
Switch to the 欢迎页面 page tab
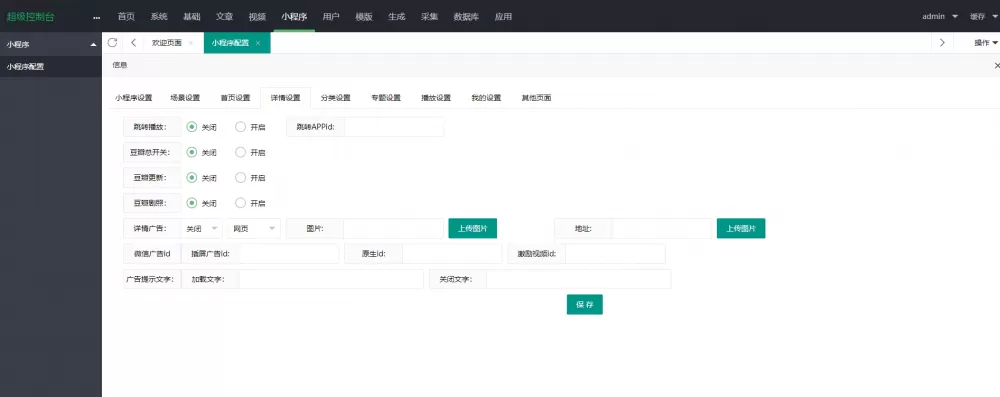click(x=166, y=43)
